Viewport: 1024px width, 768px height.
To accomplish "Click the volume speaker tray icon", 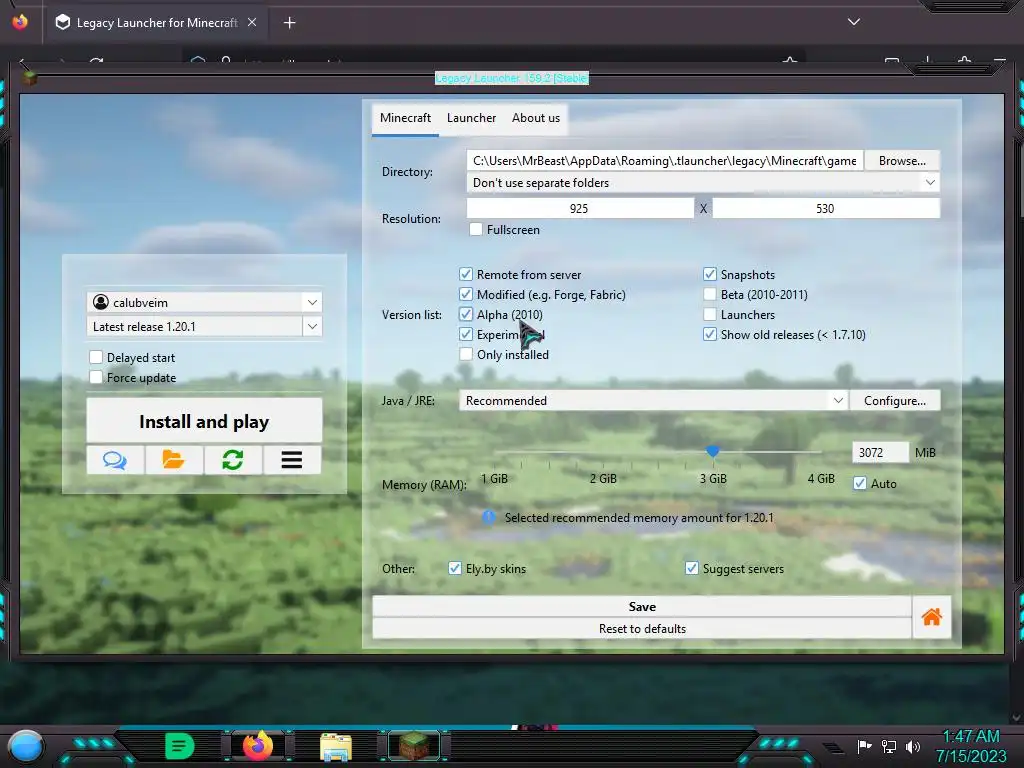I will (912, 746).
